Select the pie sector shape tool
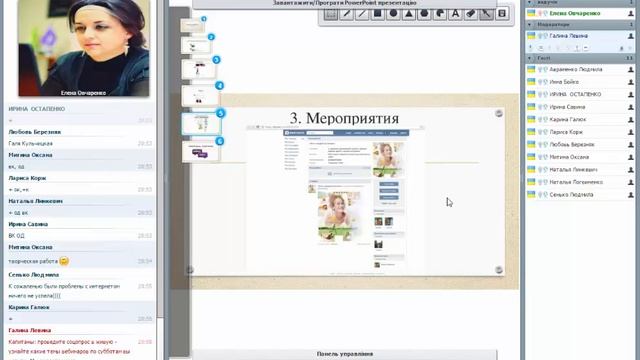Viewport: 640px width, 360px height. (440, 14)
